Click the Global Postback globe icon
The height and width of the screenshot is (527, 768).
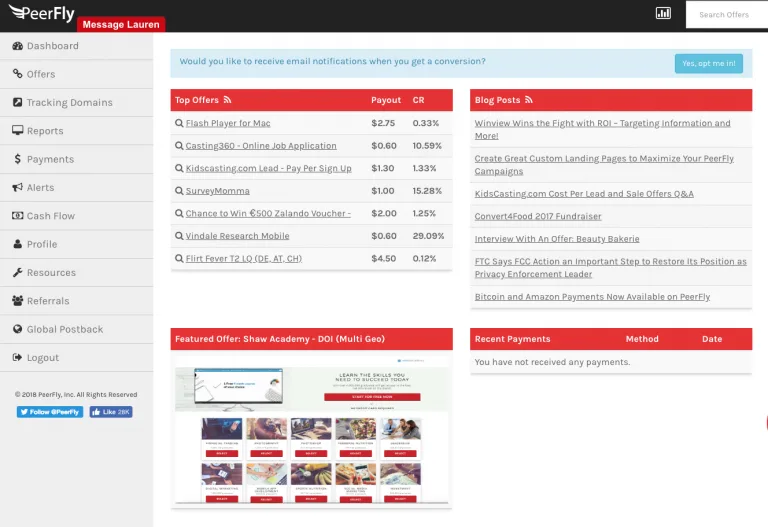pos(18,329)
